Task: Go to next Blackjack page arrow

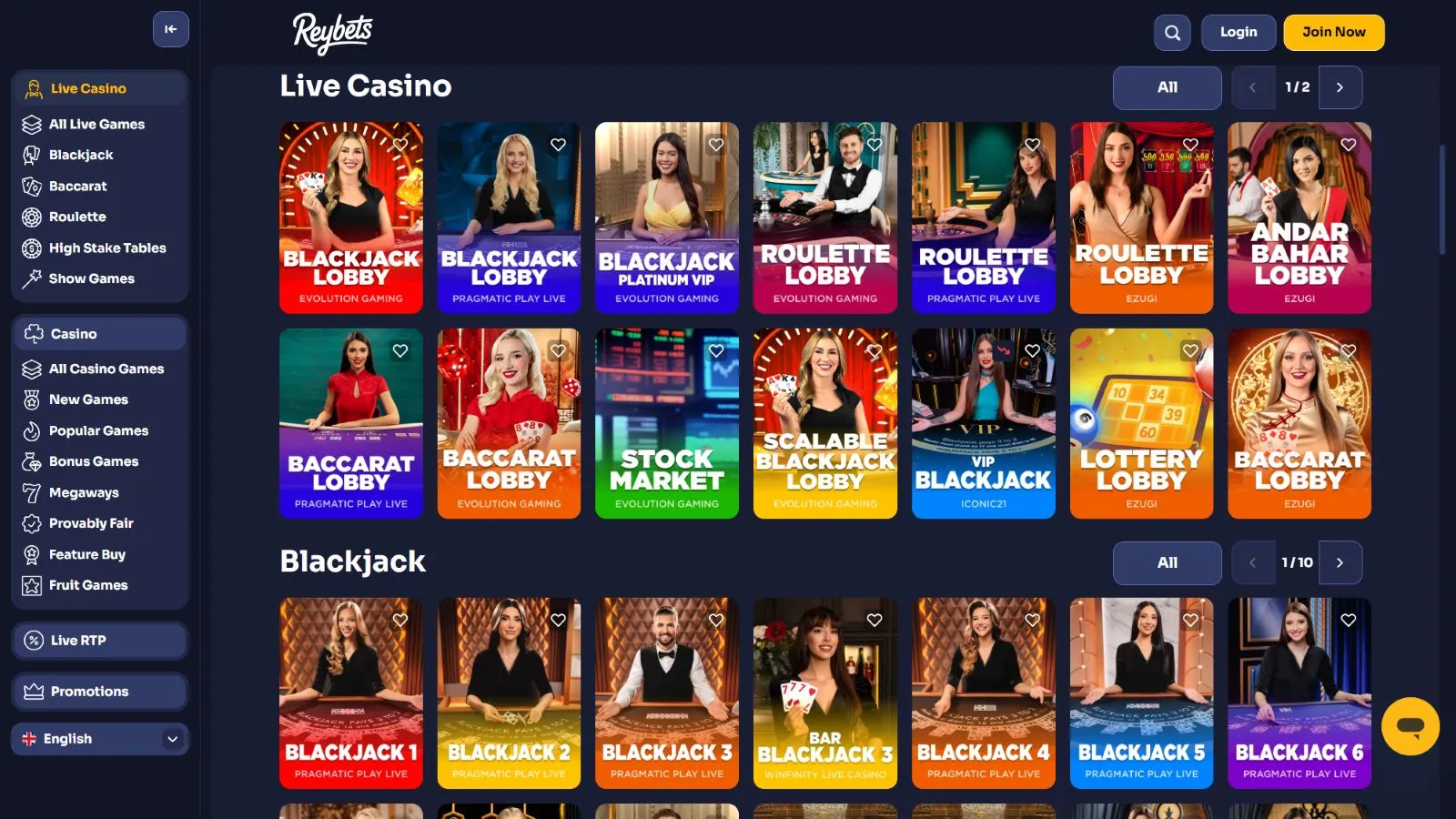Action: click(1340, 562)
